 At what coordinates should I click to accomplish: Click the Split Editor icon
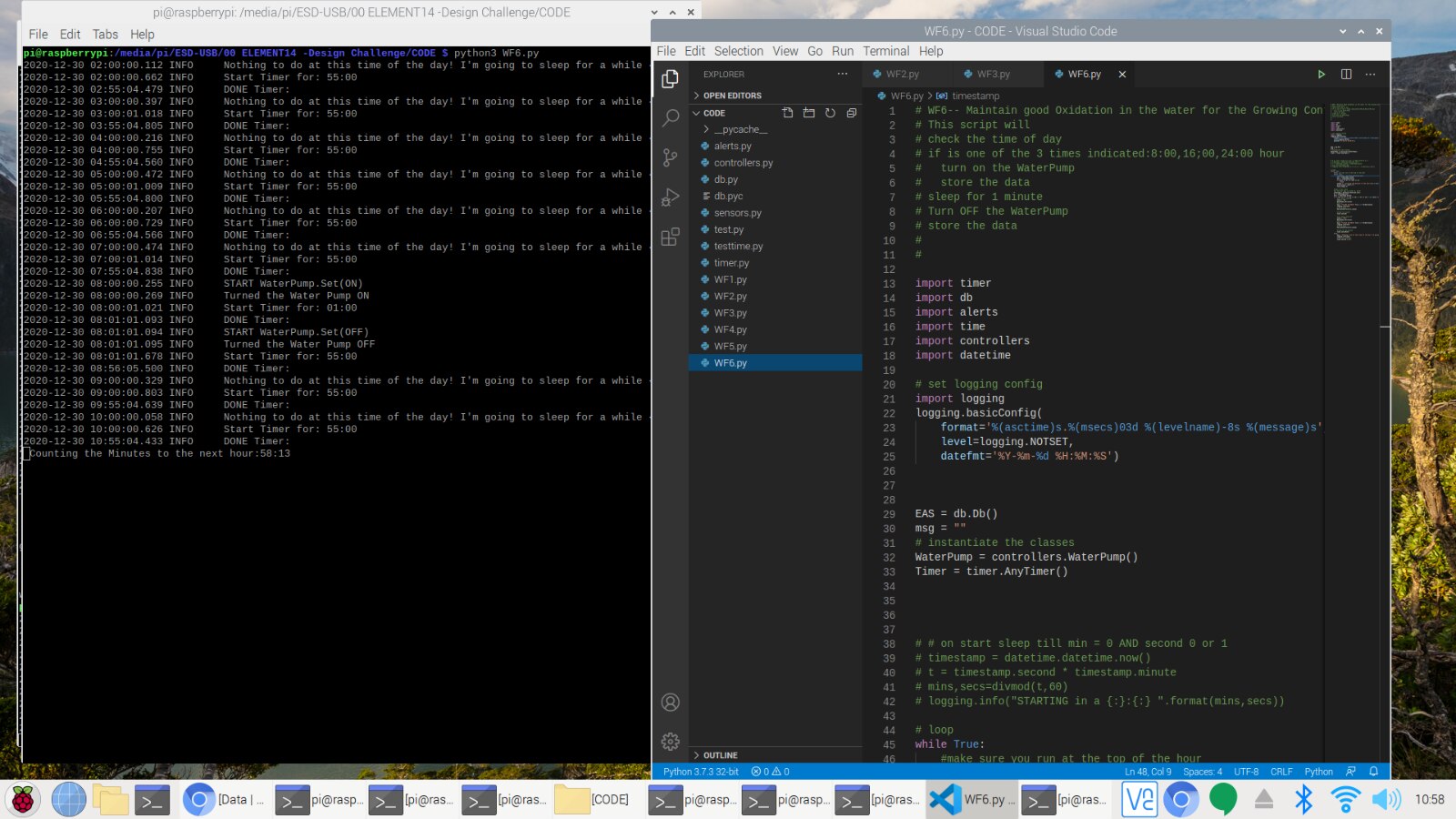[x=1346, y=75]
